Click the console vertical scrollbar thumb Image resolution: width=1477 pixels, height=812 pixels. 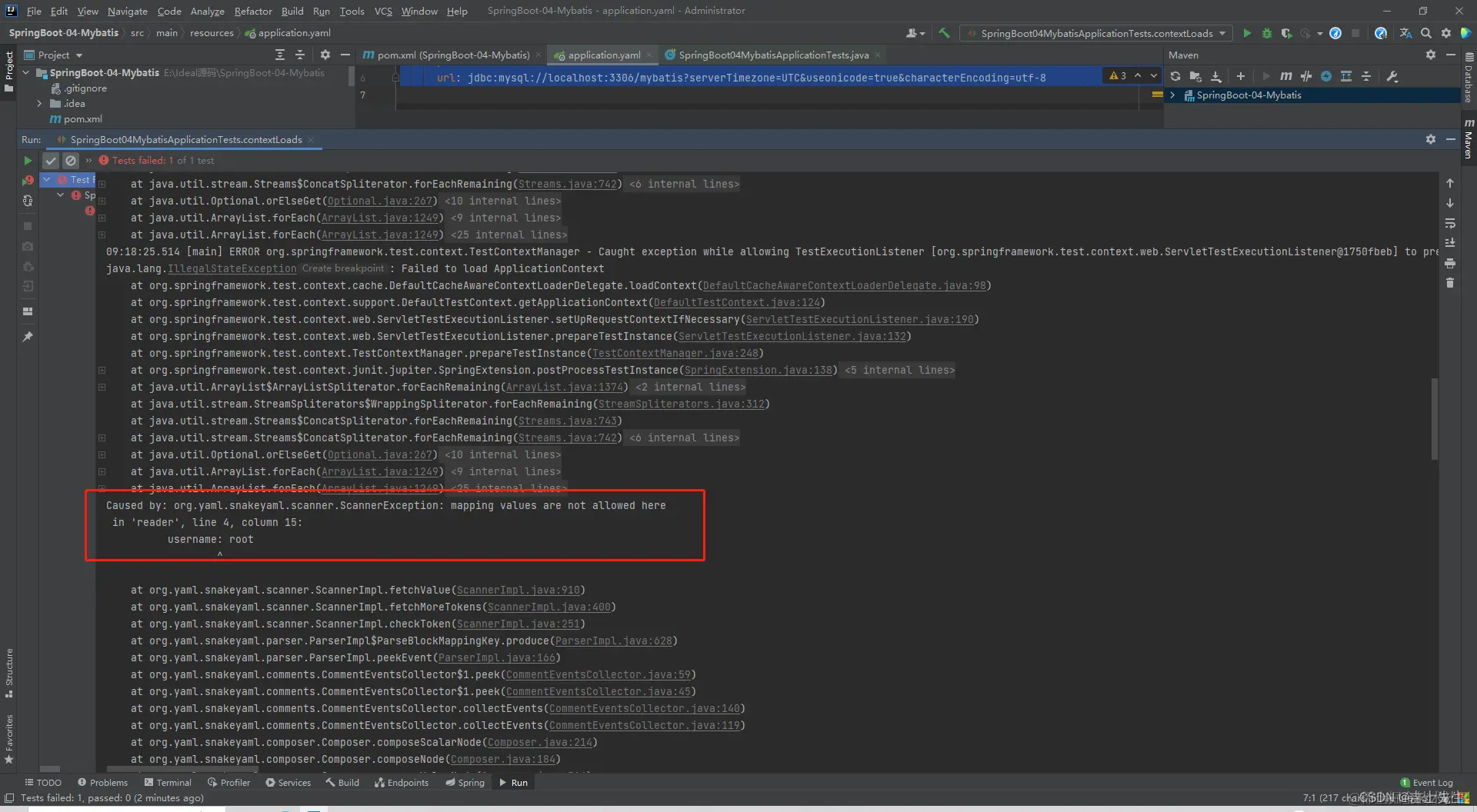[x=1435, y=419]
